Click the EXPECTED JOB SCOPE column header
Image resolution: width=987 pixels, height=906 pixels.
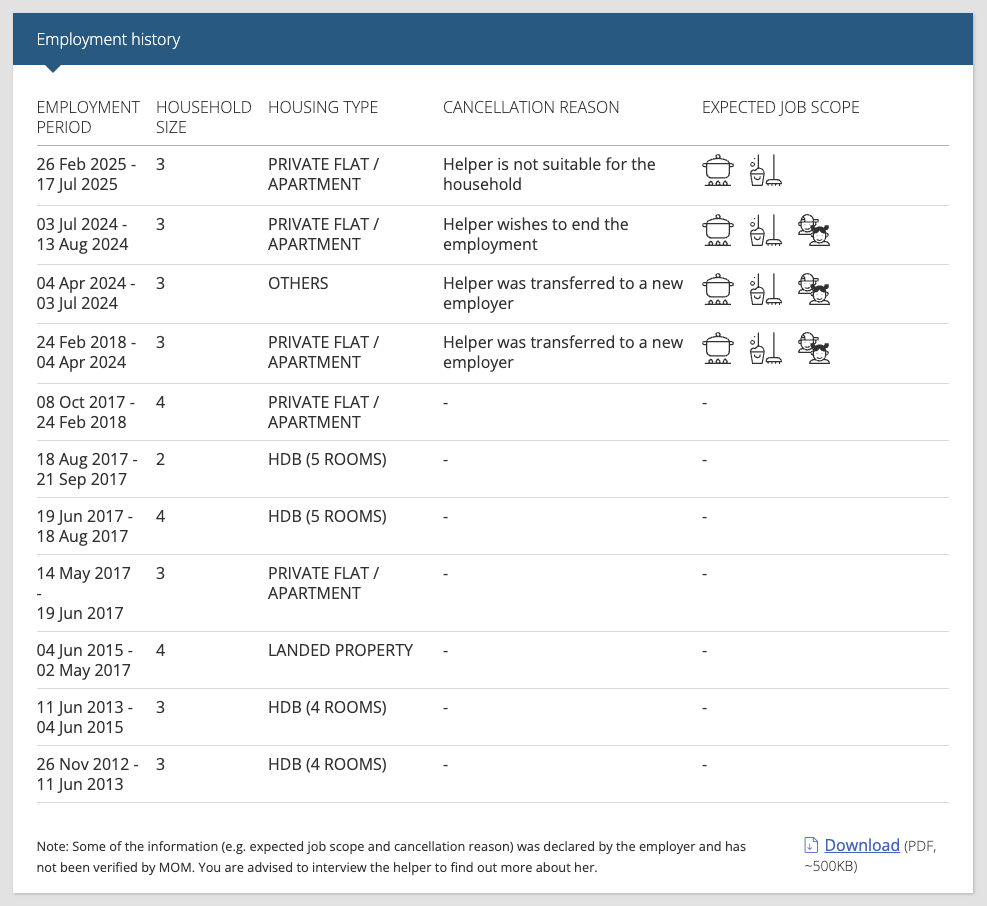[781, 107]
